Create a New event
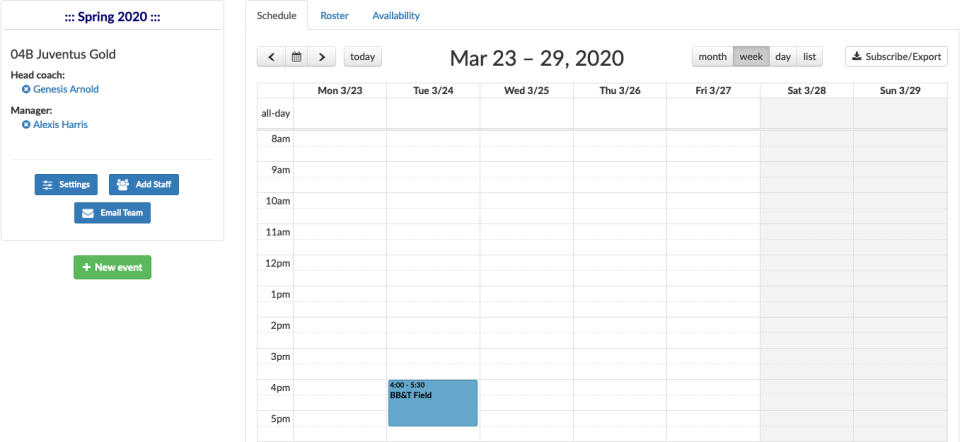960x442 pixels. 112,267
